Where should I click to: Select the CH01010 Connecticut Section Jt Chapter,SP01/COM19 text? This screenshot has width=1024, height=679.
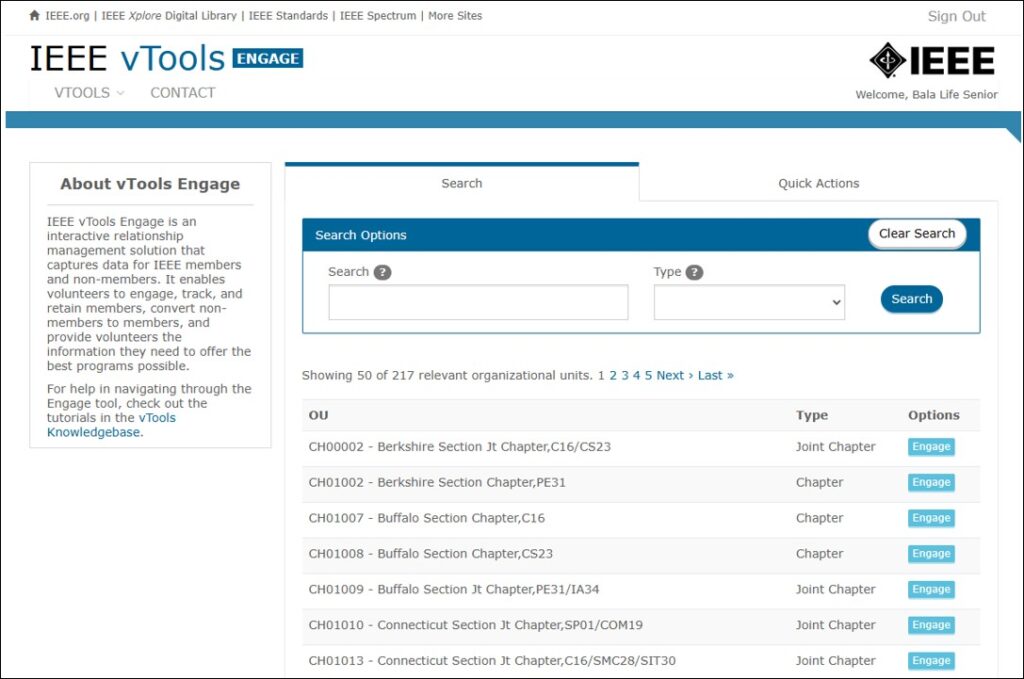point(476,625)
